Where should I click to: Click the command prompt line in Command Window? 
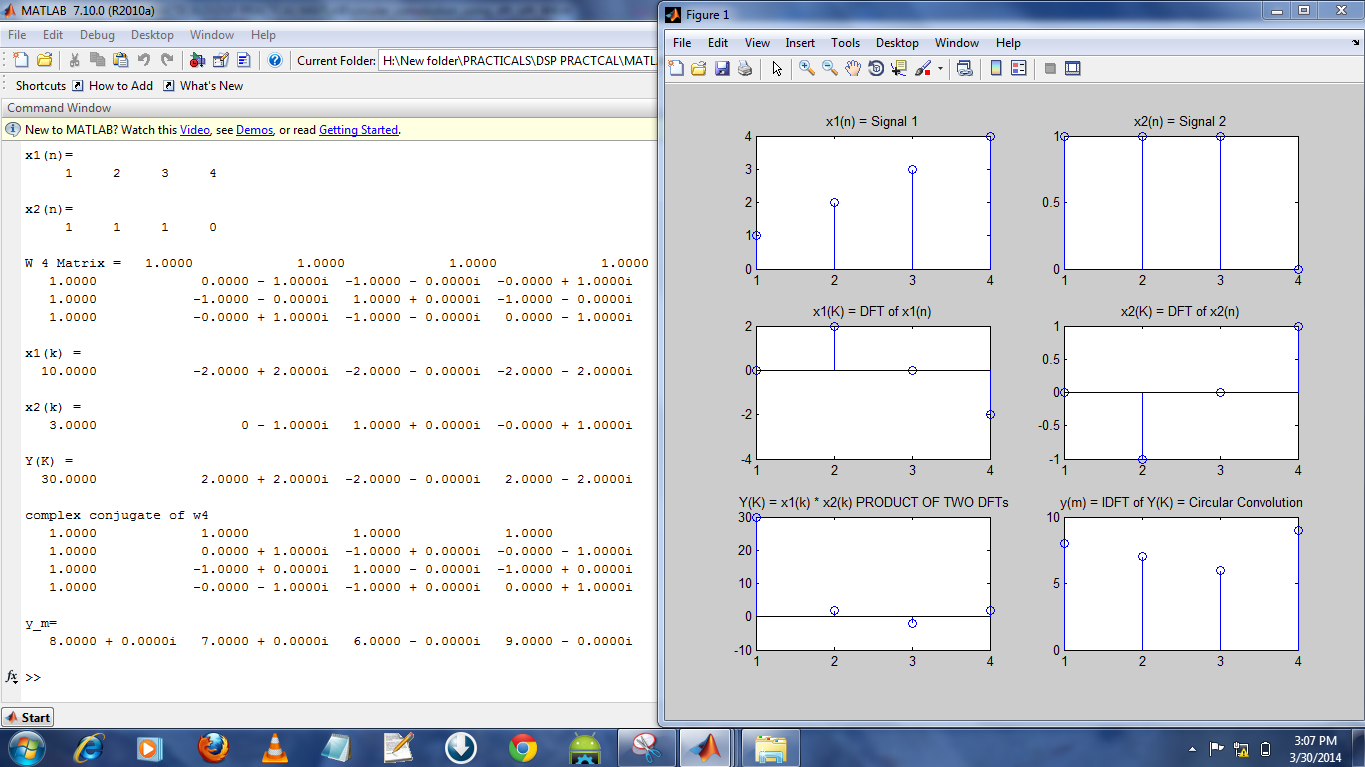tap(337, 677)
